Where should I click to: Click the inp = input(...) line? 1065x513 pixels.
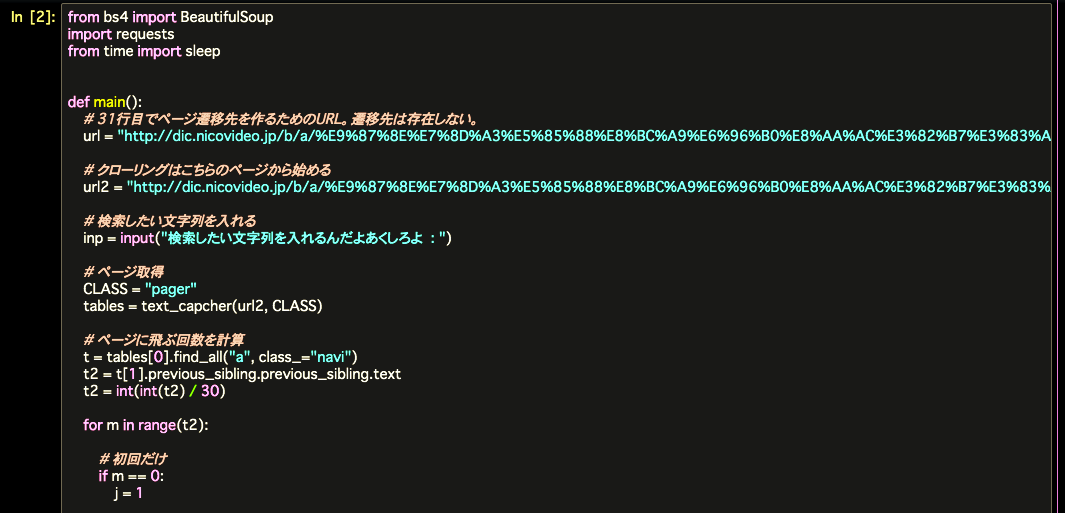coord(267,238)
